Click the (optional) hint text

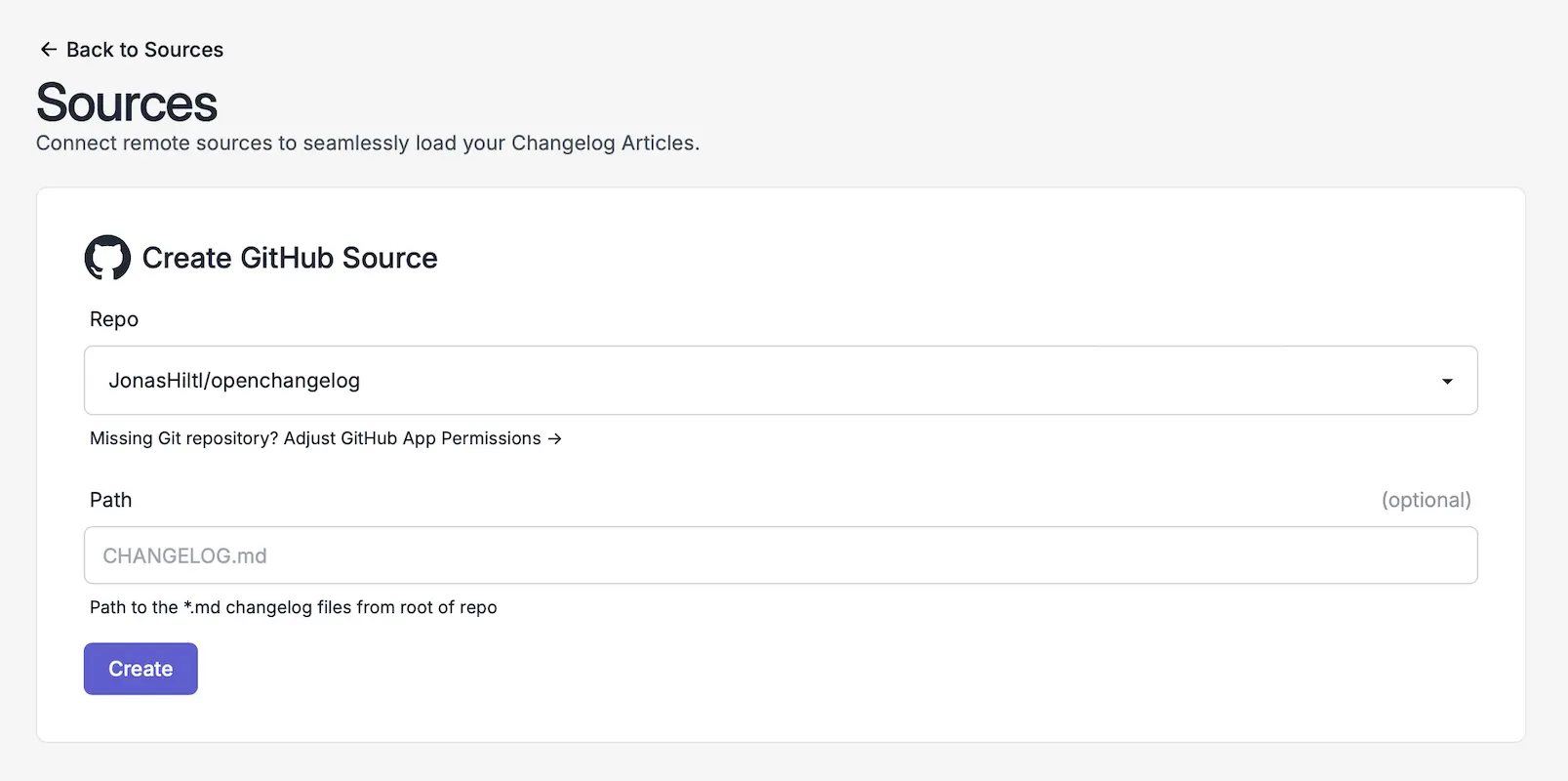coord(1426,500)
